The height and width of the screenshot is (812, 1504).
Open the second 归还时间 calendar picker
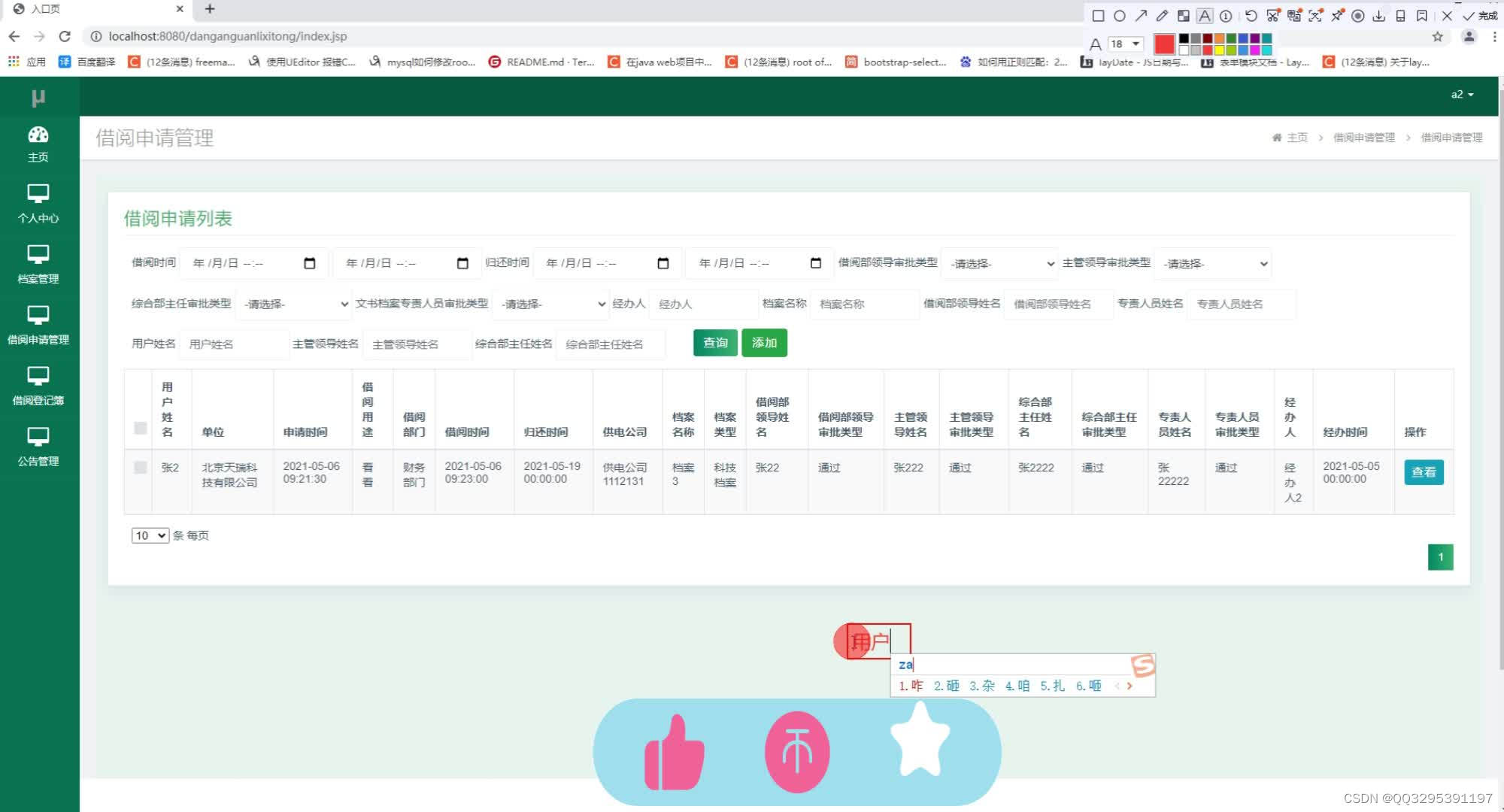click(x=816, y=263)
